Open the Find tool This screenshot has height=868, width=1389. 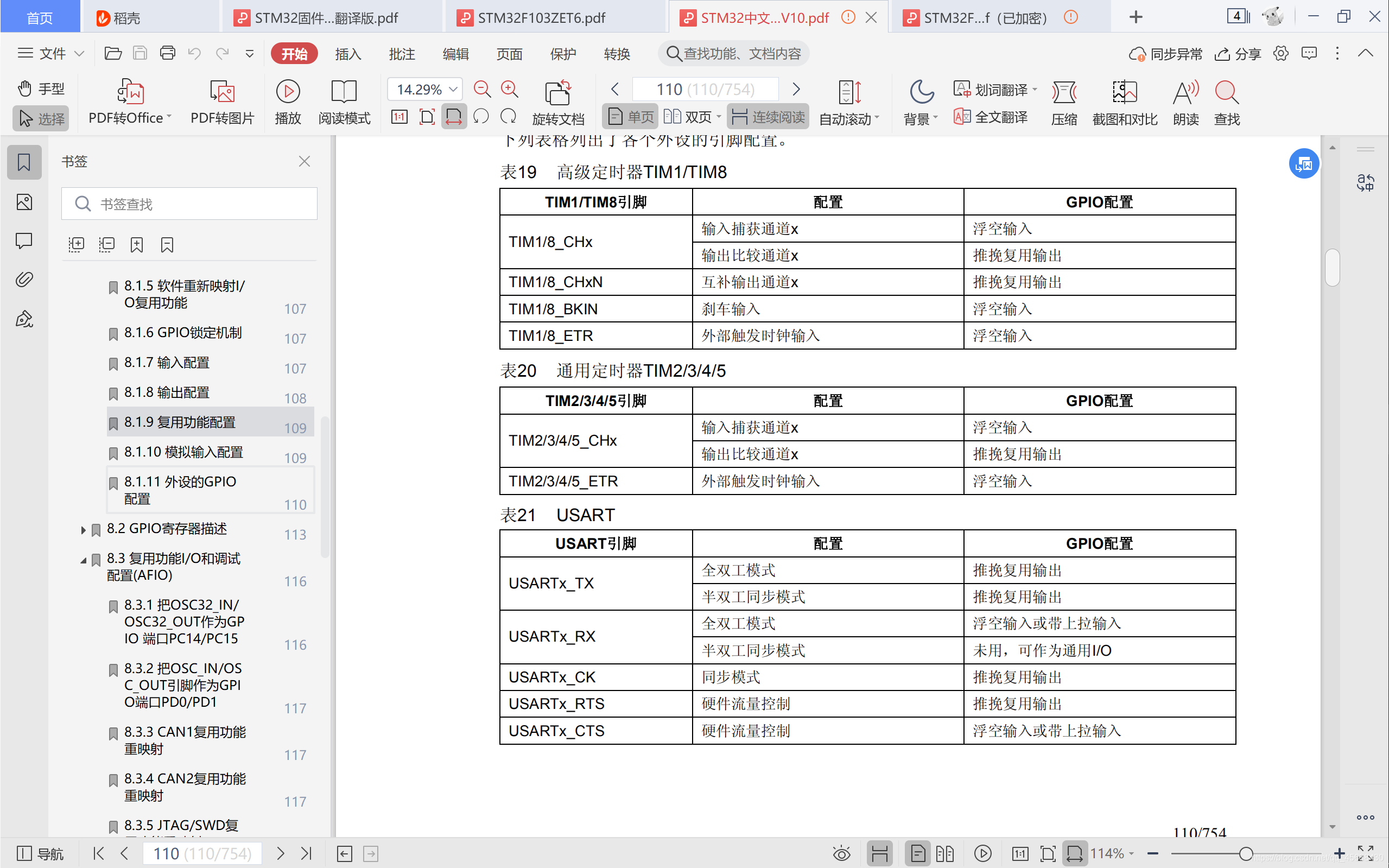pyautogui.click(x=1227, y=102)
